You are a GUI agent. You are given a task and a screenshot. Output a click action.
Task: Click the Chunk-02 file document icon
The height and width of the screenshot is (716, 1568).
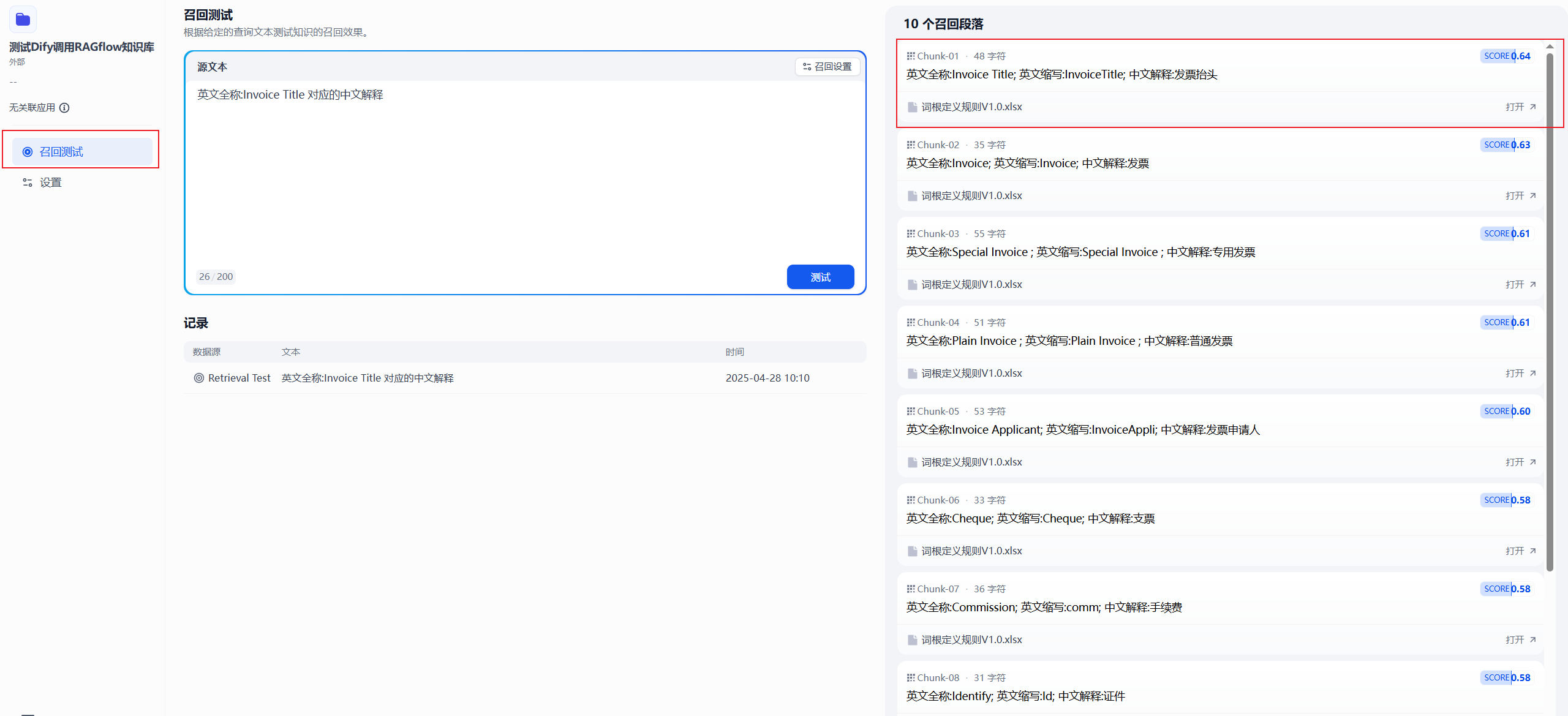(x=912, y=196)
